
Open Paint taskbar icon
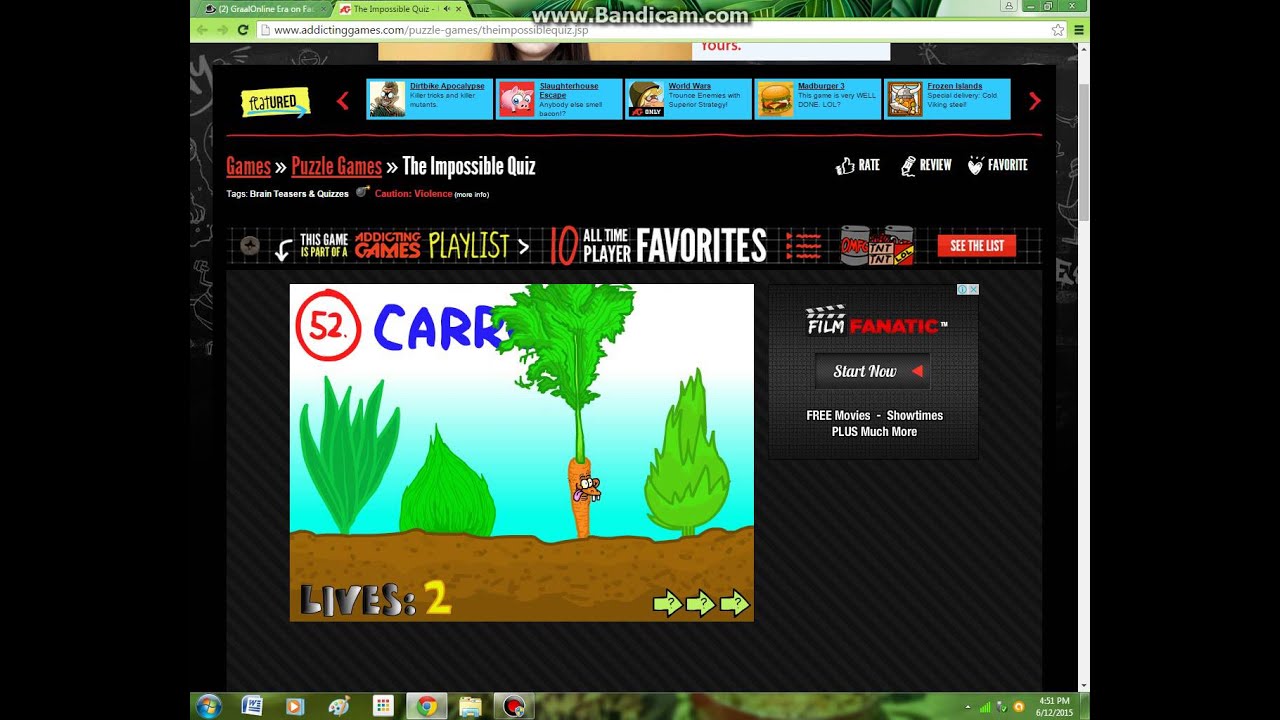click(339, 706)
